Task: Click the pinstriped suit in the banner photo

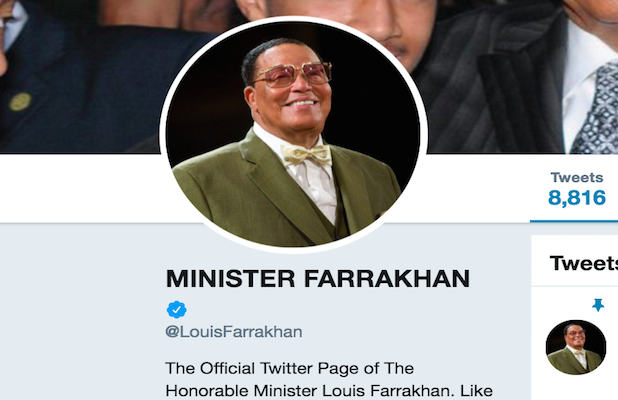Action: coord(500,90)
